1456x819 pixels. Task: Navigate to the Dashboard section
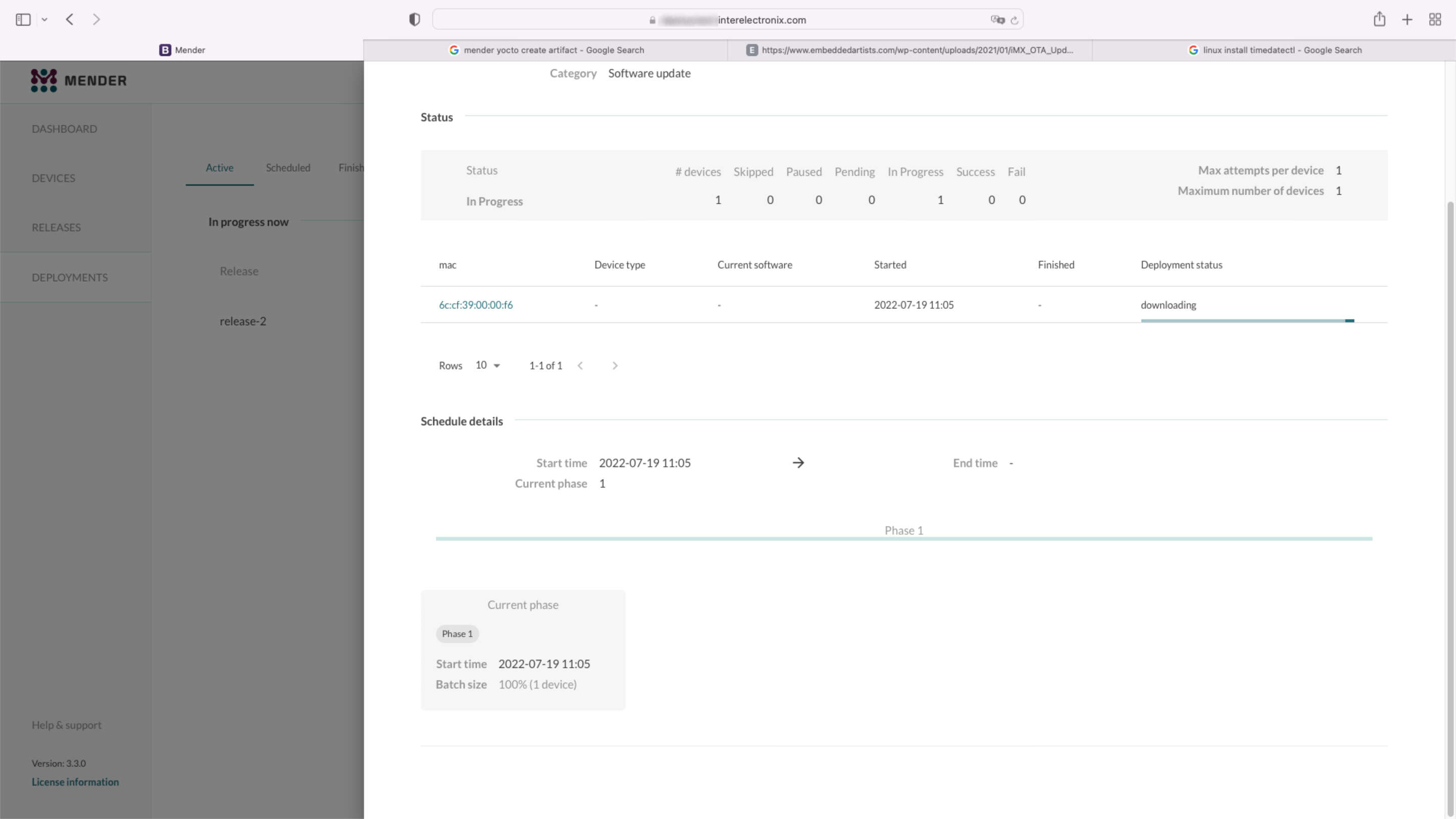[64, 128]
